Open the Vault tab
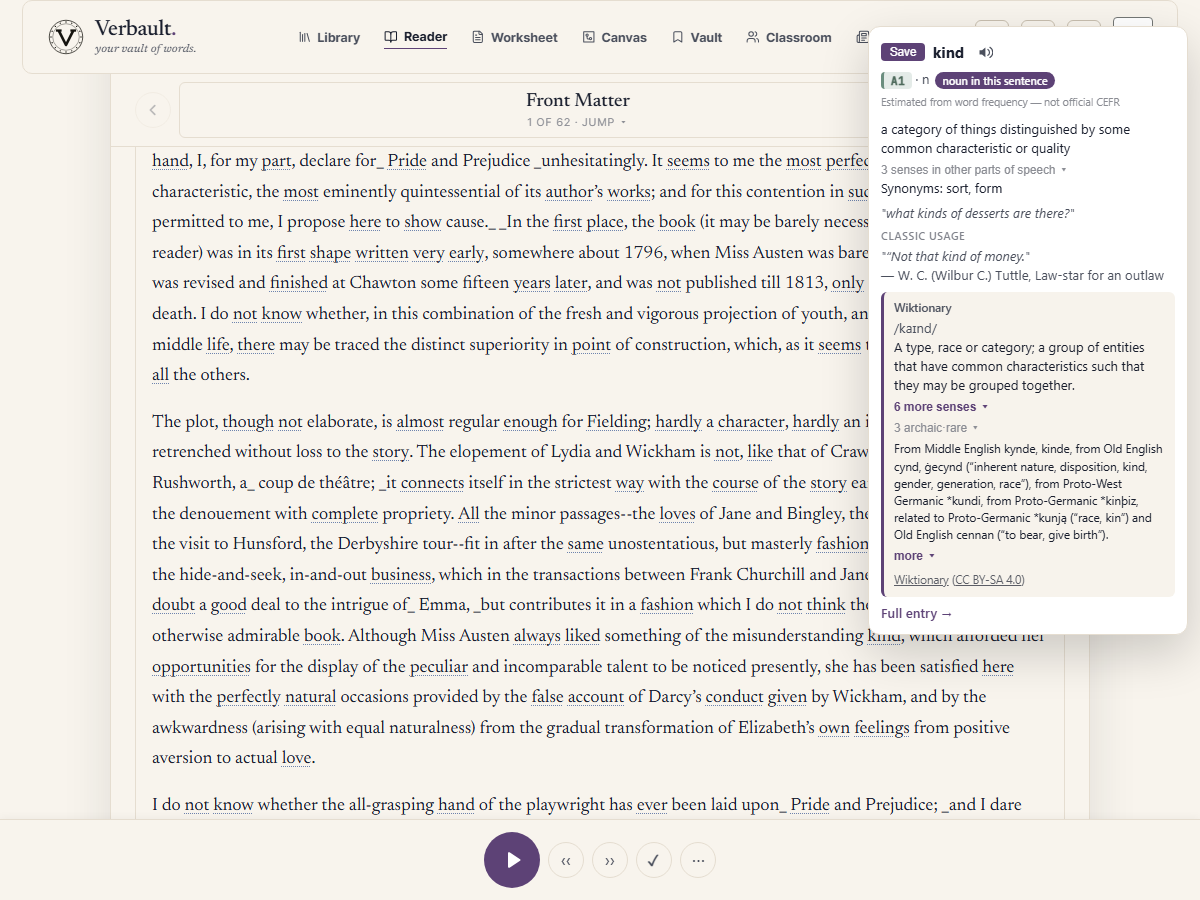The width and height of the screenshot is (1200, 900). click(697, 37)
